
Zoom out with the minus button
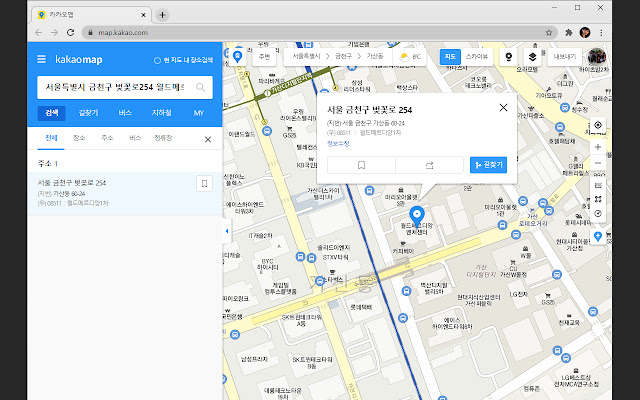[598, 163]
